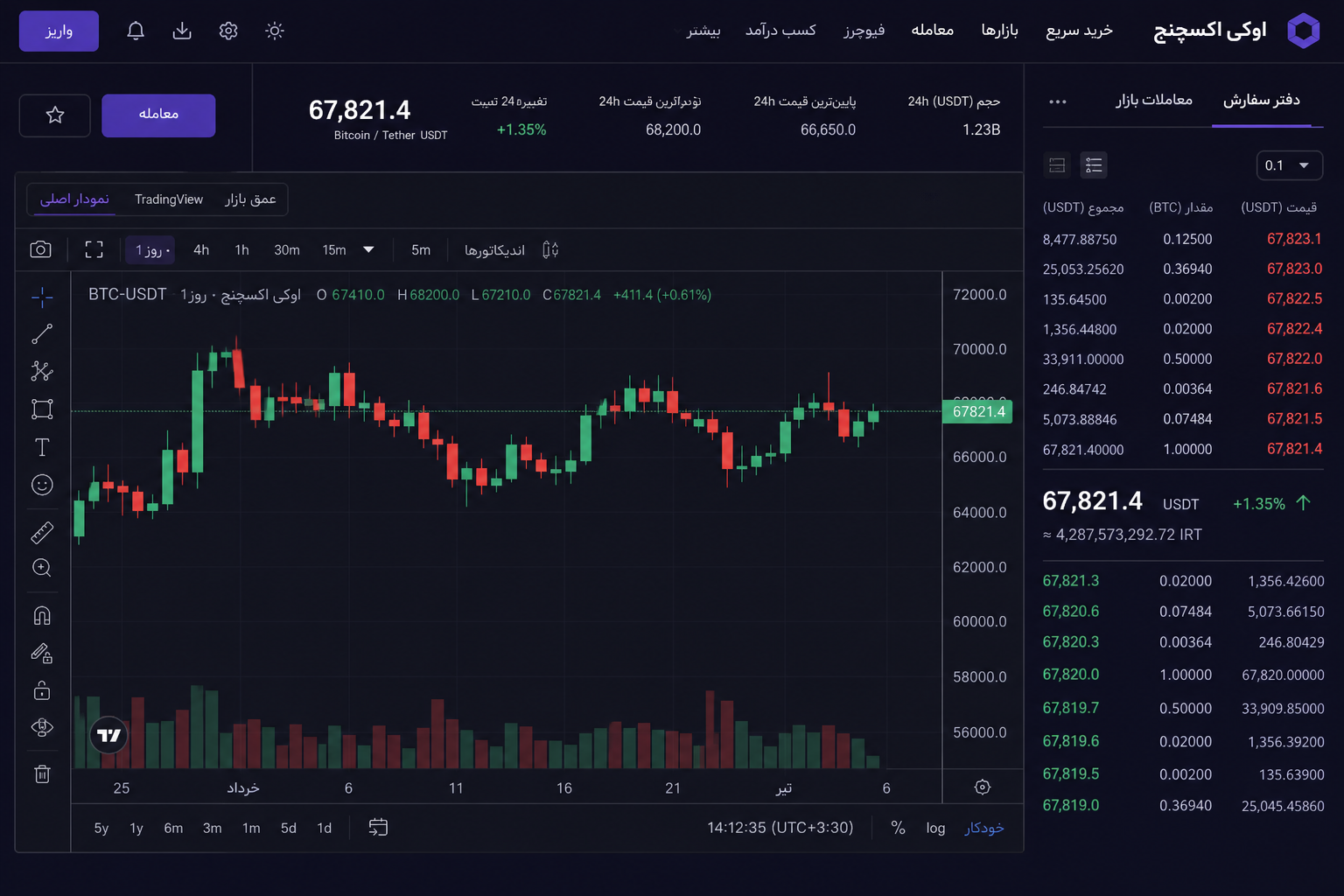Screen dimensions: 1344x896
Task: Select 4h timeframe
Action: tap(201, 250)
